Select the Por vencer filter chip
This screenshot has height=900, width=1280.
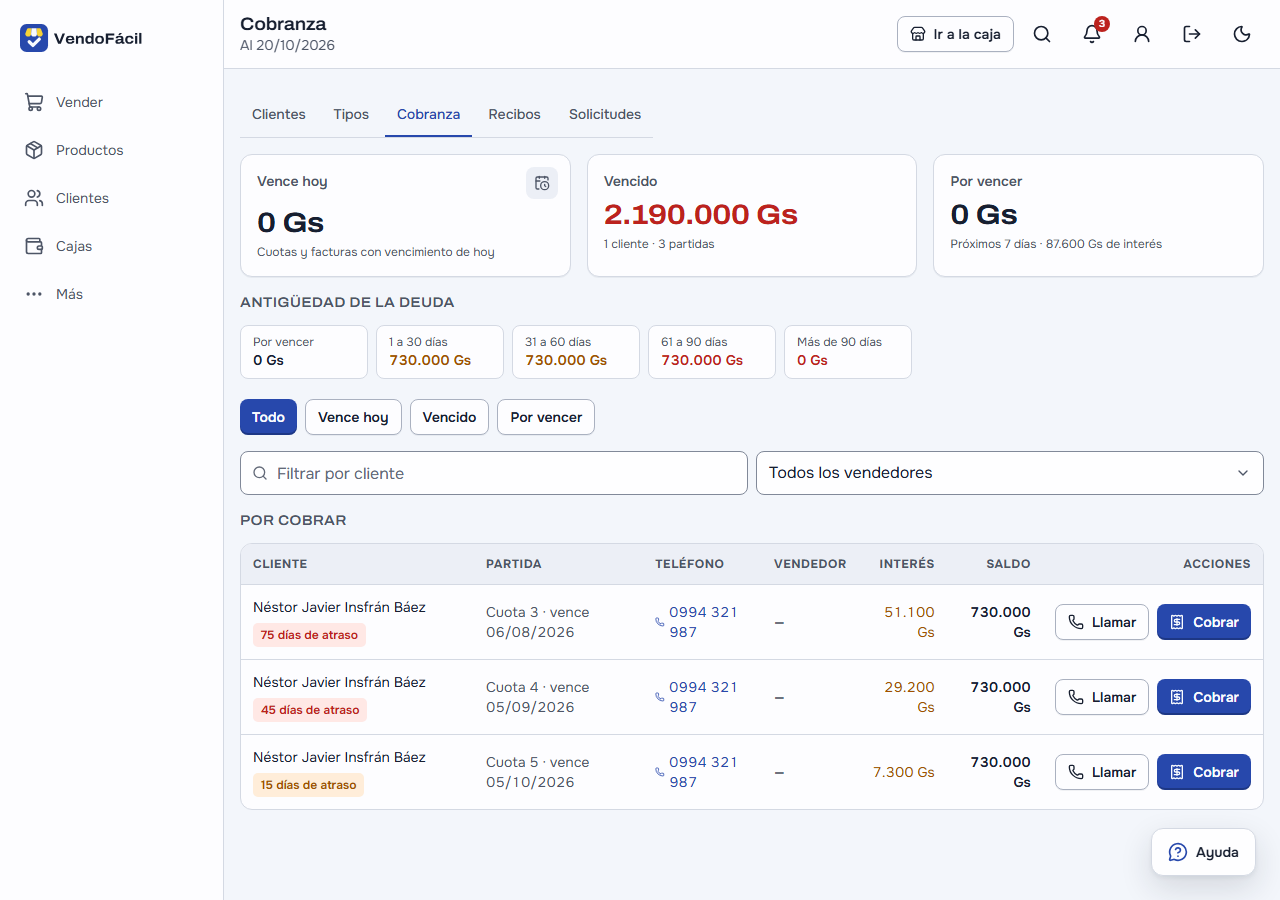click(x=546, y=417)
